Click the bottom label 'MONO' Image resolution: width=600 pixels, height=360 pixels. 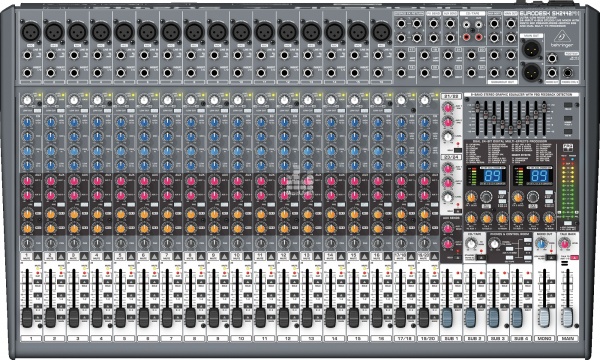pyautogui.click(x=544, y=339)
